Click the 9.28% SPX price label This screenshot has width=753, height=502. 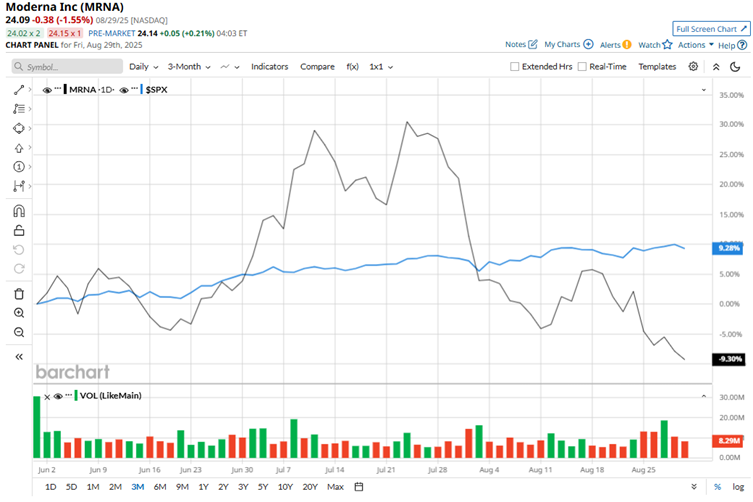[728, 248]
